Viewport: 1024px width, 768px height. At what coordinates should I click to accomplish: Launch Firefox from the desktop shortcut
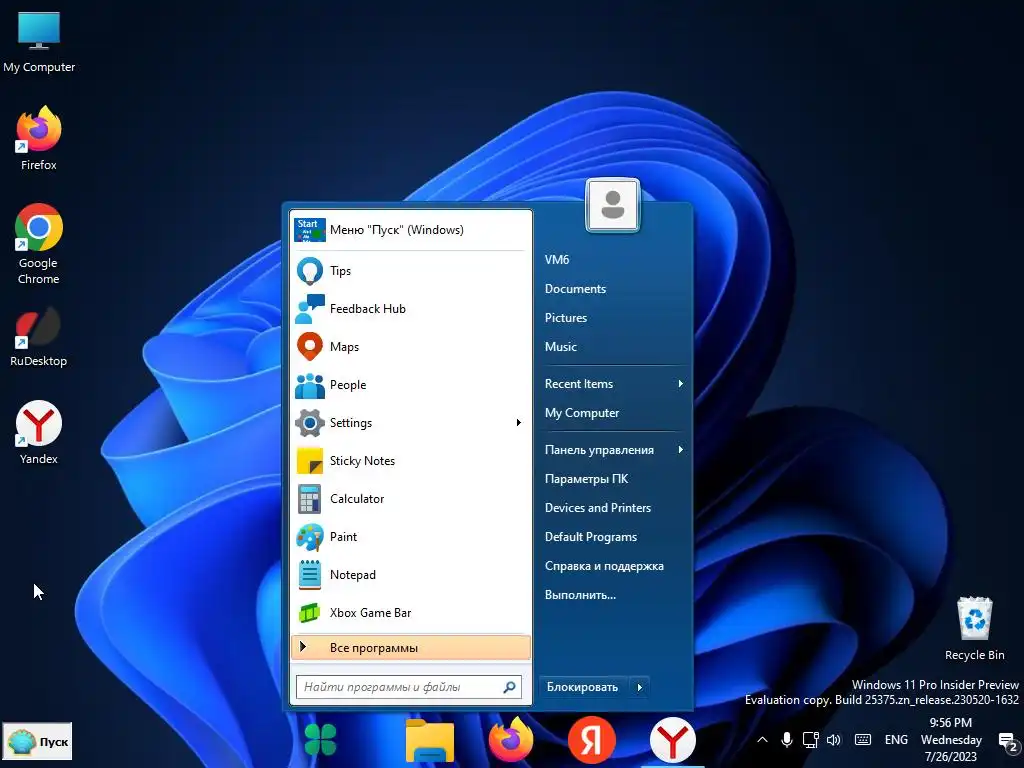point(39,138)
